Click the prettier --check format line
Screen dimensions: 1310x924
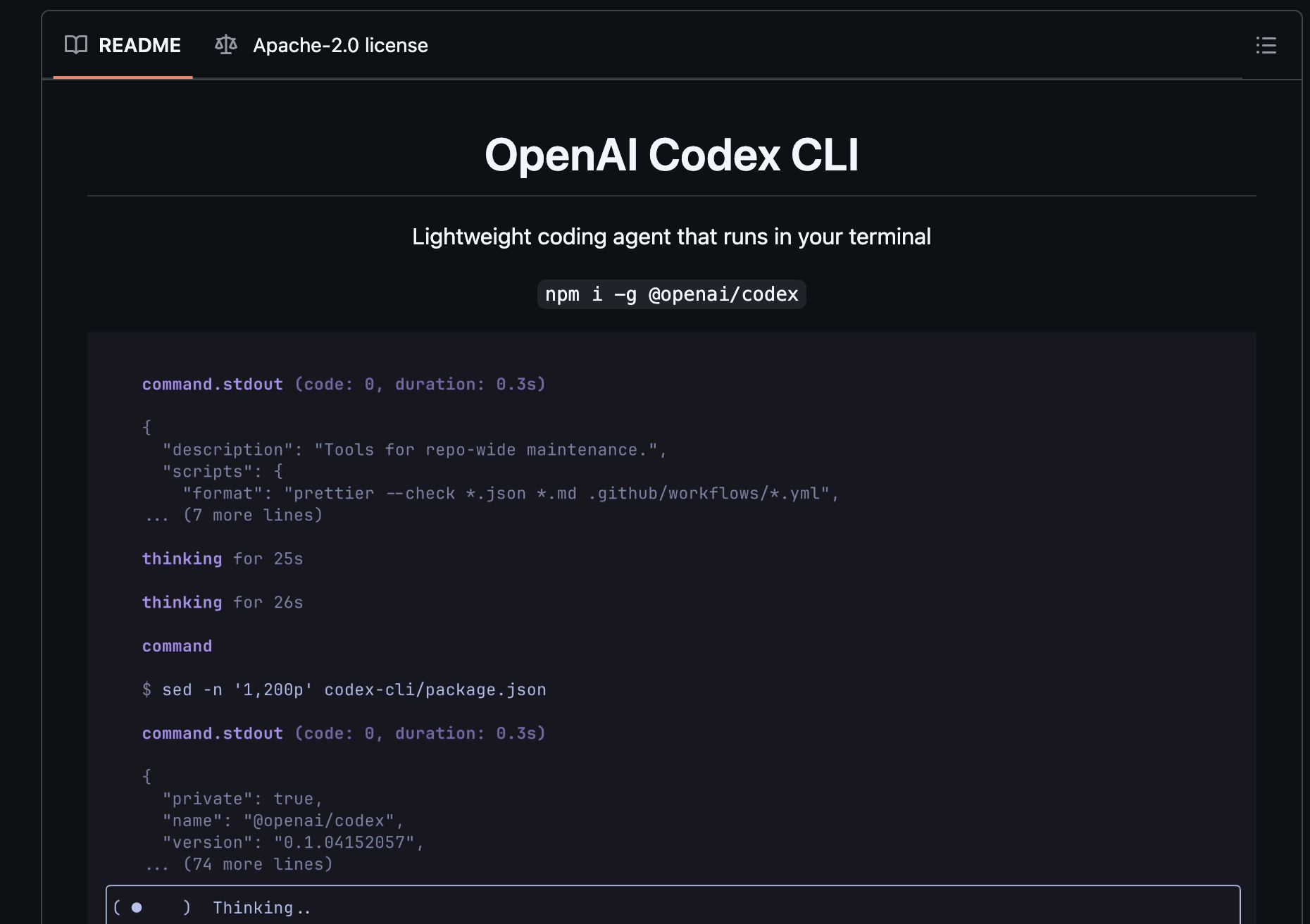coord(511,494)
